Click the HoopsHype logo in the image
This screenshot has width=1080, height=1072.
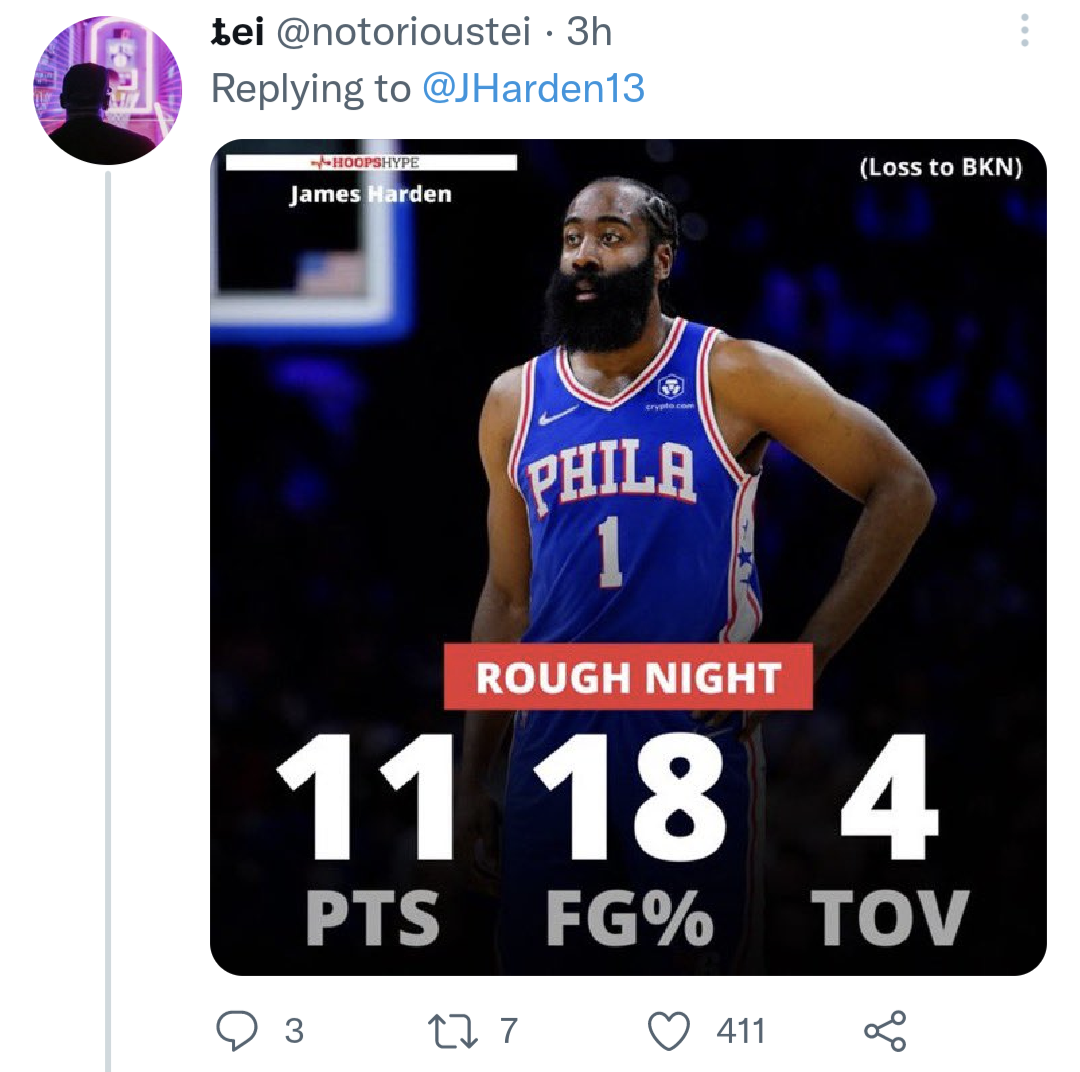coord(366,160)
